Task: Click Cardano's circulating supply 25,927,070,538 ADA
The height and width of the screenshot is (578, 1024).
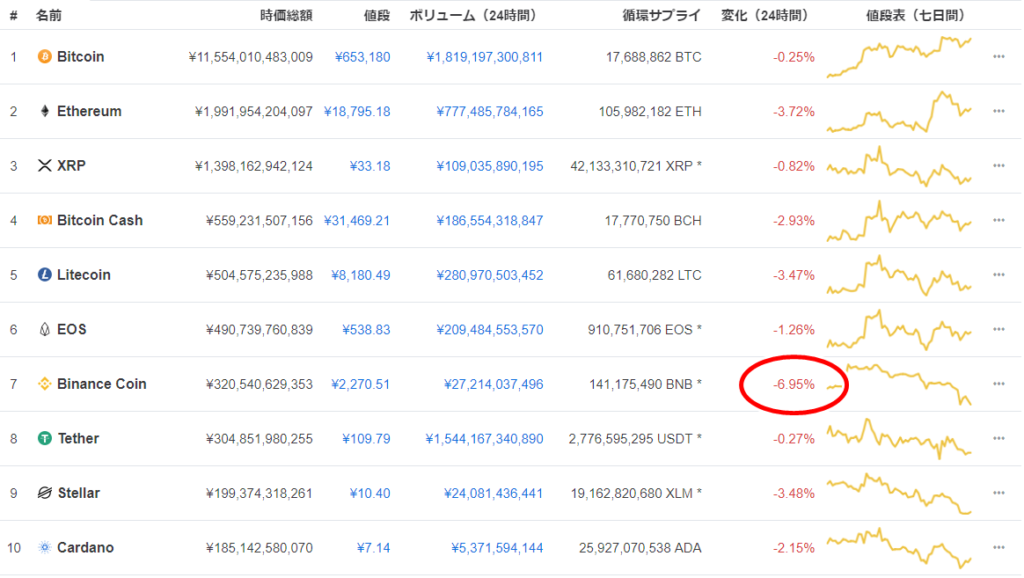Action: pos(640,548)
